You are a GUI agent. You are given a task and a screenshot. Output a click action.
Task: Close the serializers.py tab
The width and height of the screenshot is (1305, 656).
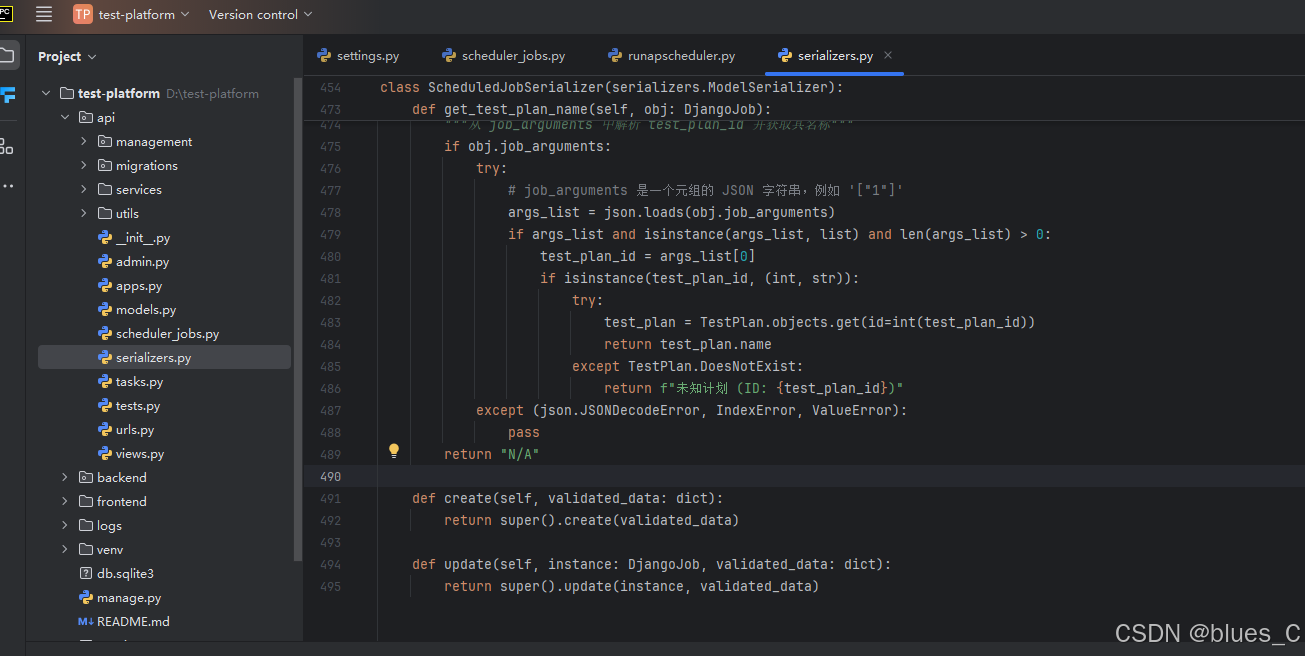[888, 55]
